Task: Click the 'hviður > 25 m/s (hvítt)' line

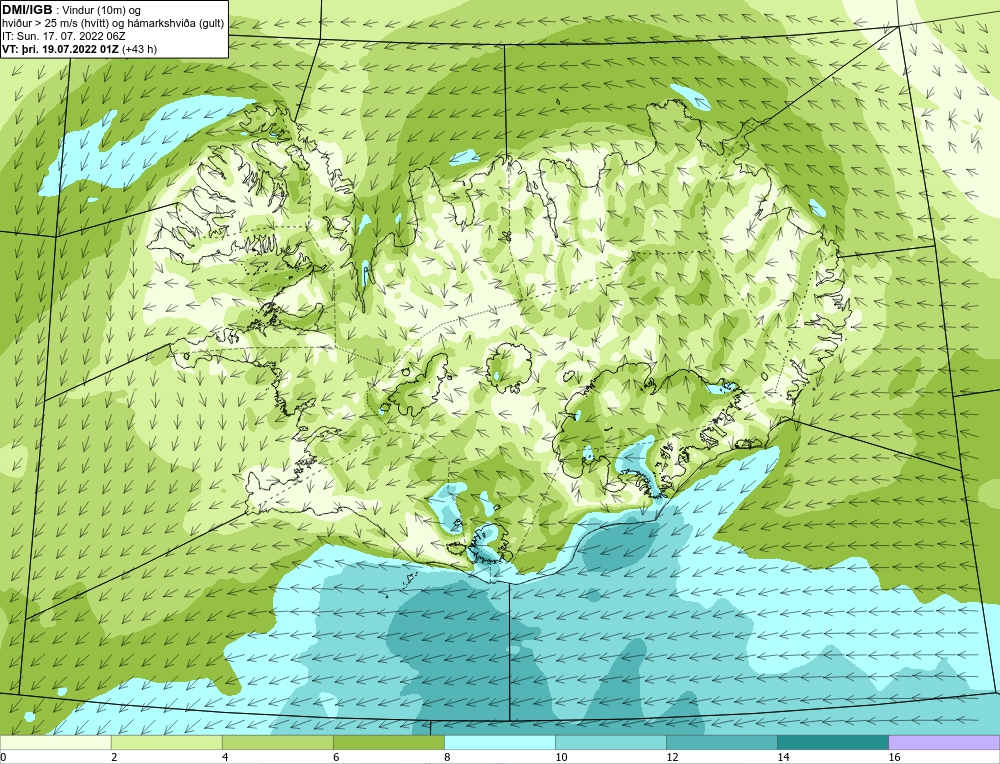Action: click(112, 24)
